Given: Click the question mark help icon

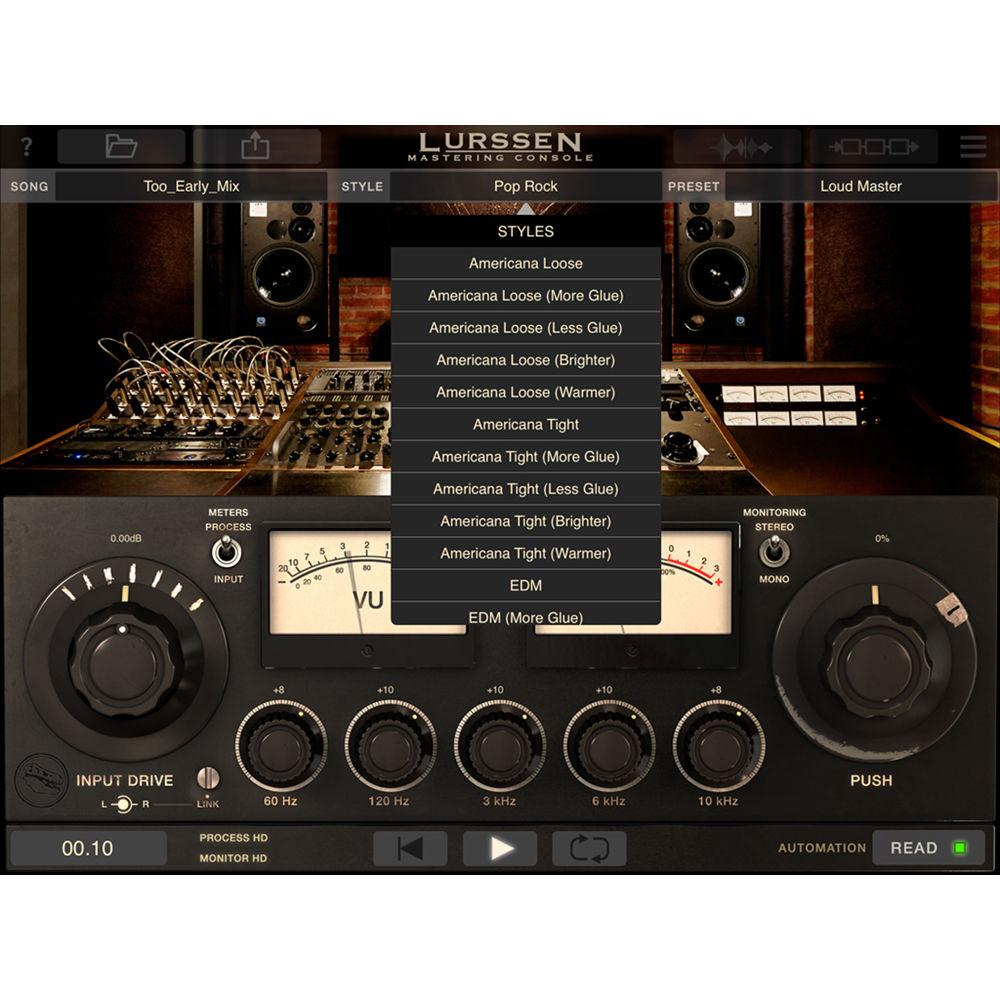Looking at the screenshot, I should 27,147.
